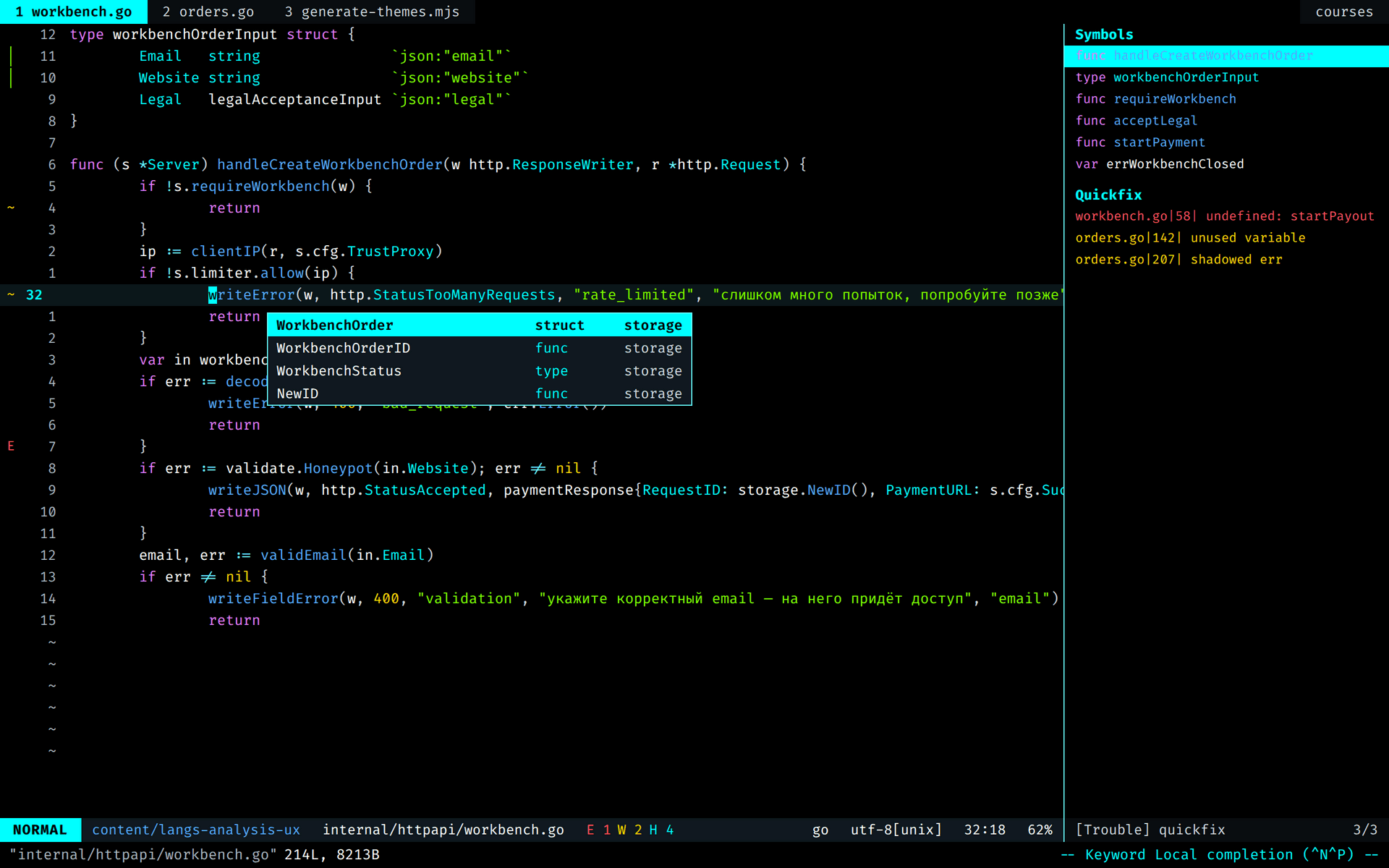Place cursor on writeError call at line 32

252,294
